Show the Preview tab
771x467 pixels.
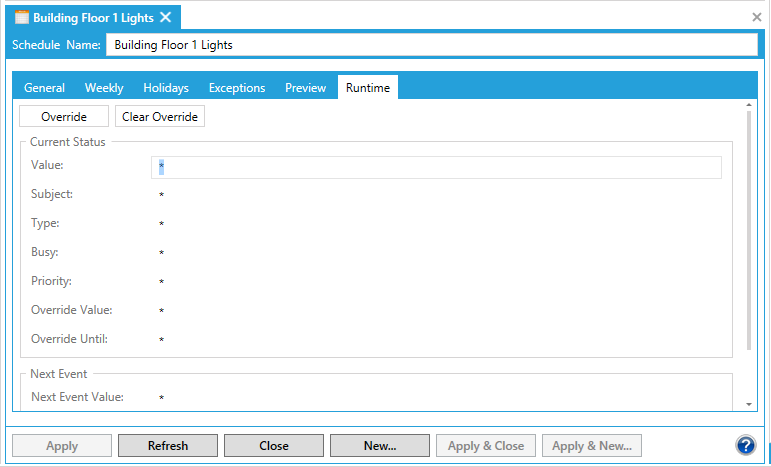click(x=305, y=88)
